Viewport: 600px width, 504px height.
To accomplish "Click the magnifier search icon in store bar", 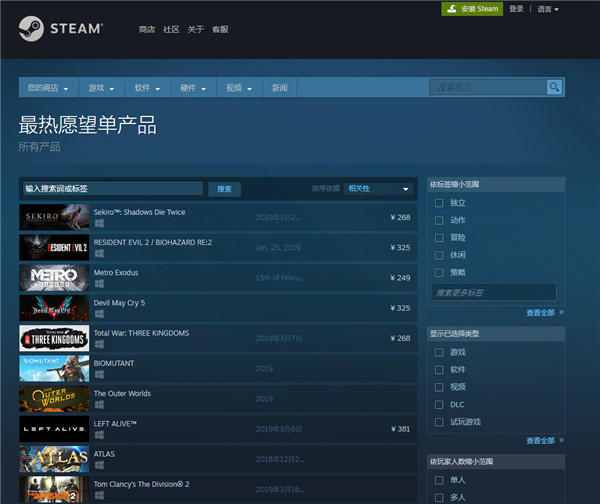I will point(554,88).
